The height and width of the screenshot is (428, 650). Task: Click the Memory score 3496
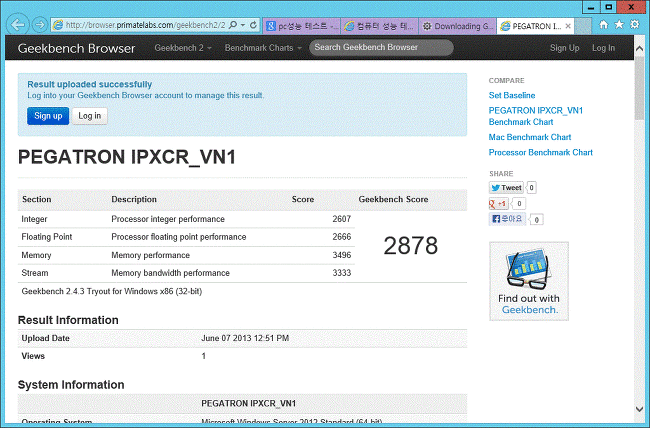[341, 255]
